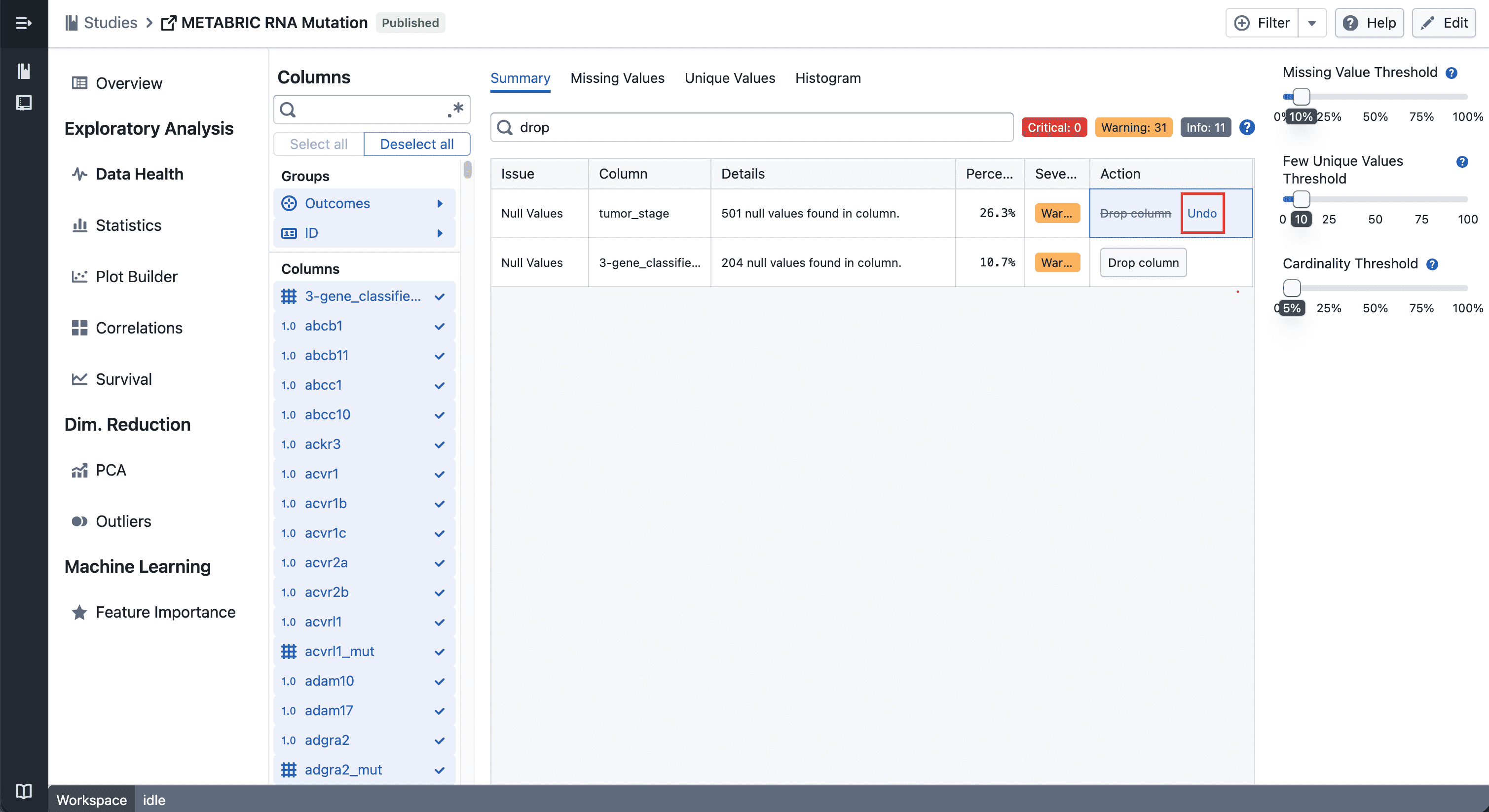This screenshot has height=812, width=1489.
Task: Toggle the collapse sidebar menu icon
Action: 24,23
